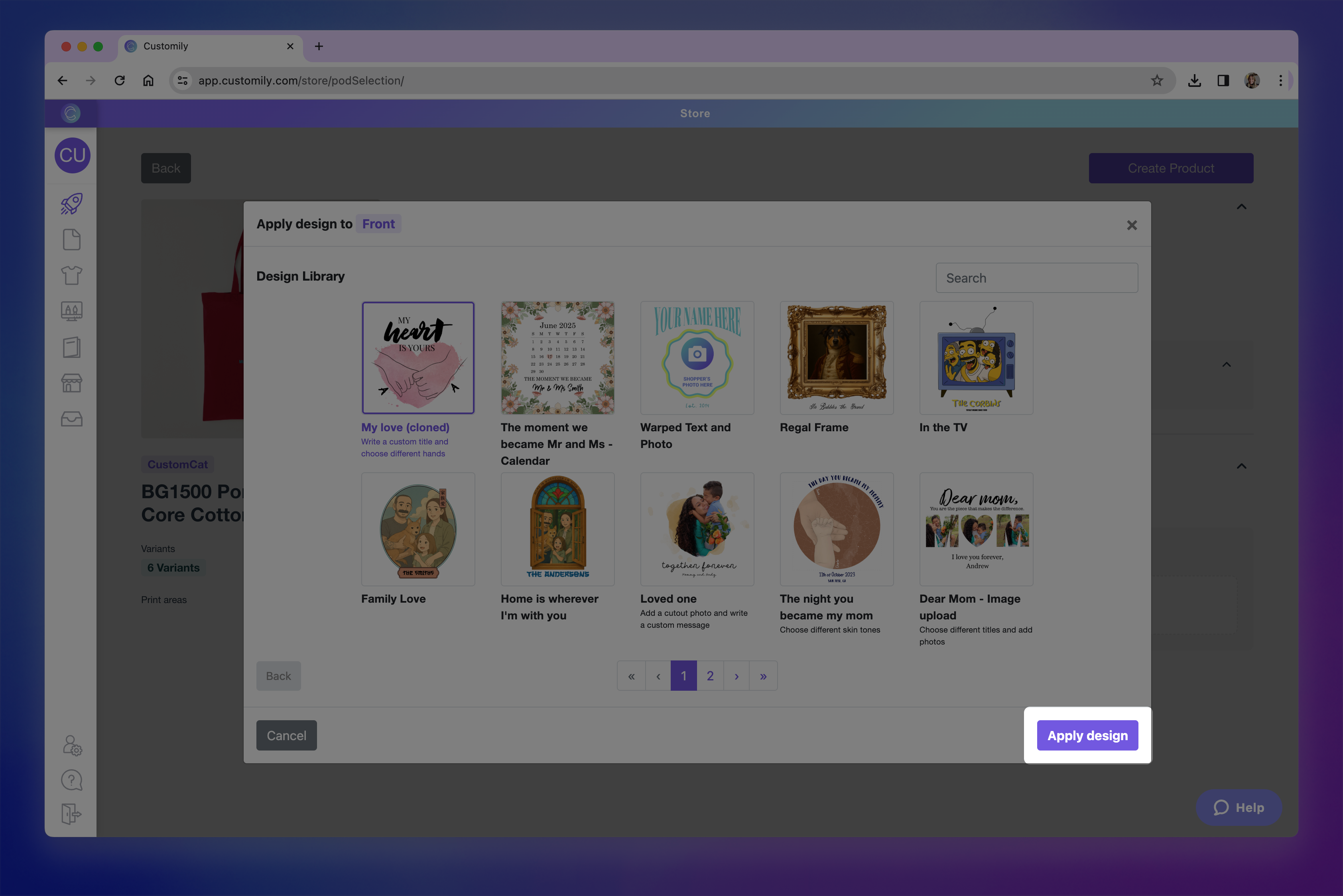The image size is (1343, 896).
Task: Collapse the top right chevron section
Action: pyautogui.click(x=1241, y=207)
